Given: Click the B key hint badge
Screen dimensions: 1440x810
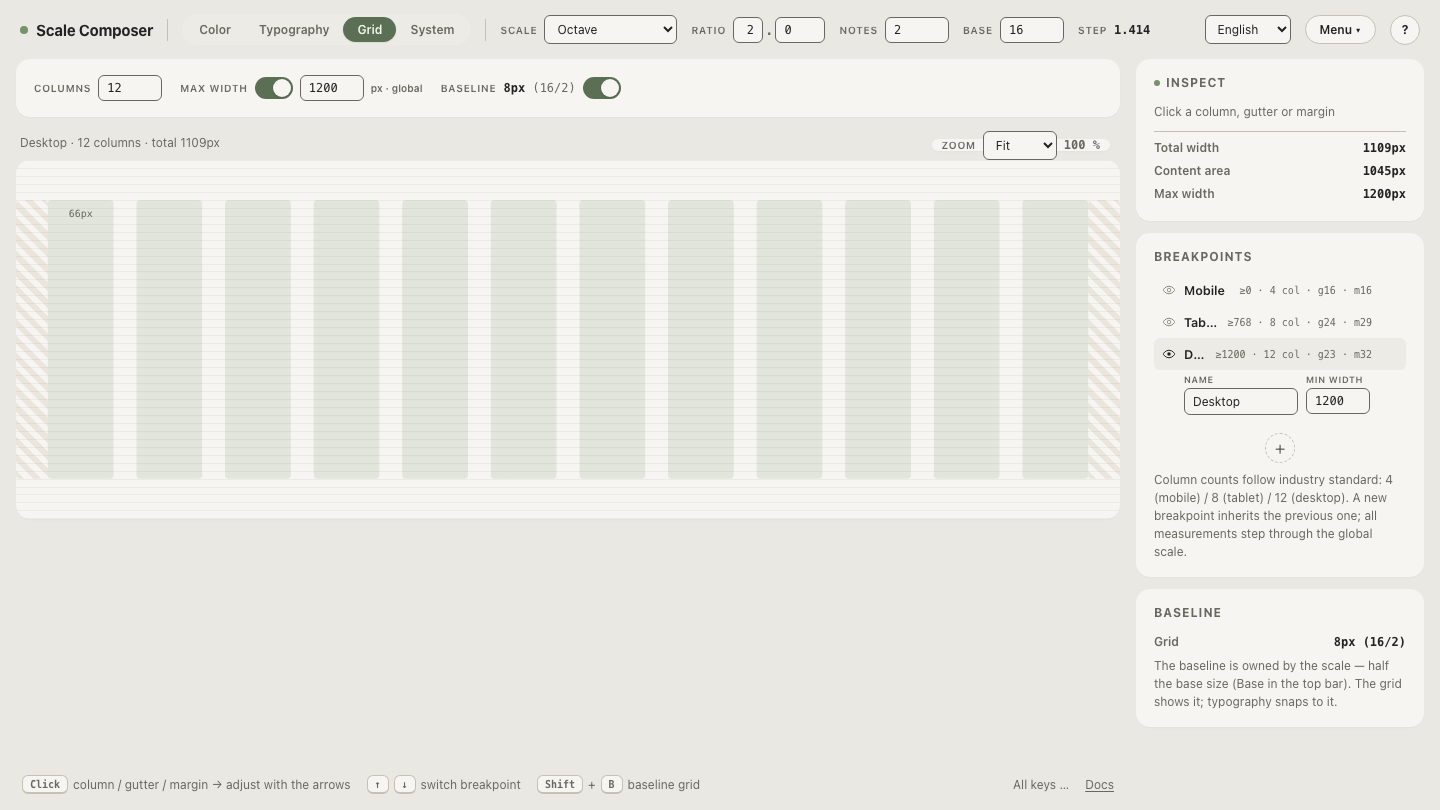Looking at the screenshot, I should [612, 785].
